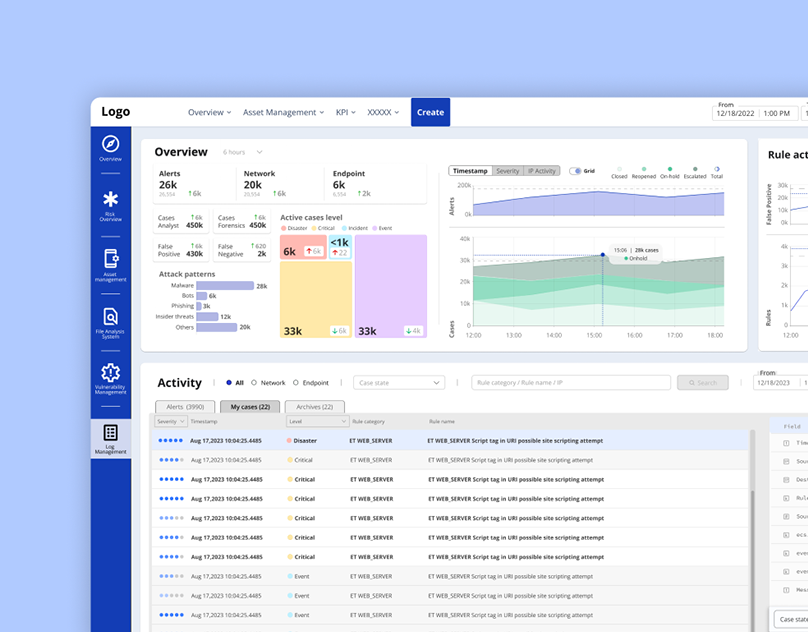
Task: Click the 12/18/2022 From date field
Action: click(735, 113)
